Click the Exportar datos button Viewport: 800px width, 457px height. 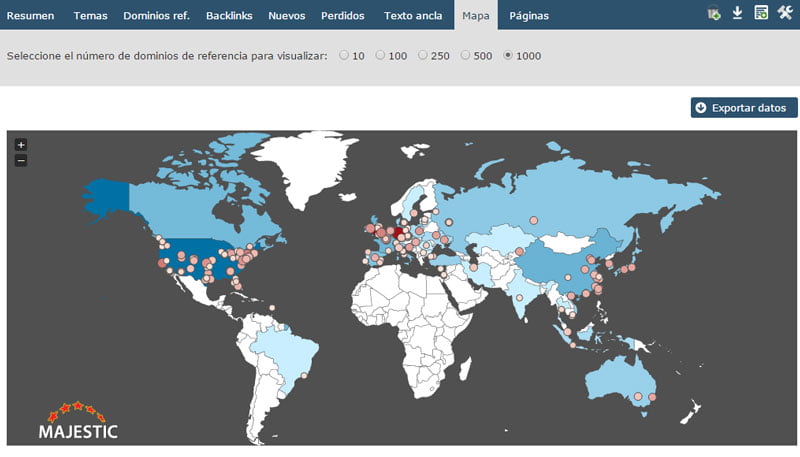coord(744,108)
